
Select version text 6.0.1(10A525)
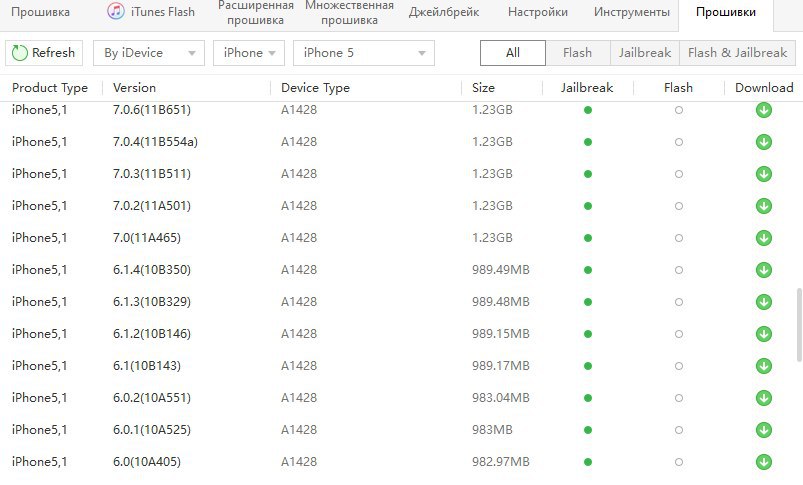pos(152,430)
